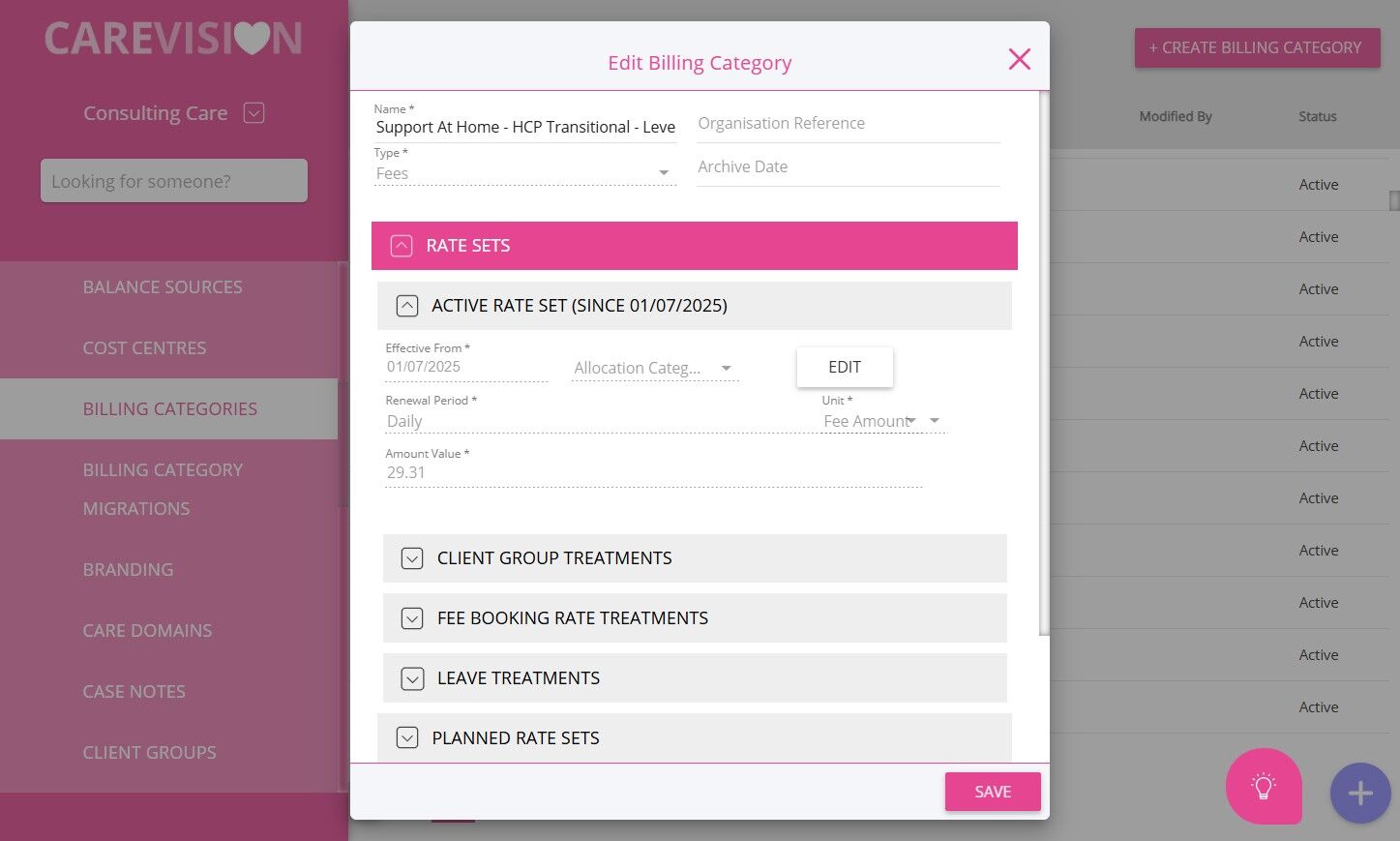The height and width of the screenshot is (841, 1400).
Task: Open Case Notes in sidebar
Action: 134,692
